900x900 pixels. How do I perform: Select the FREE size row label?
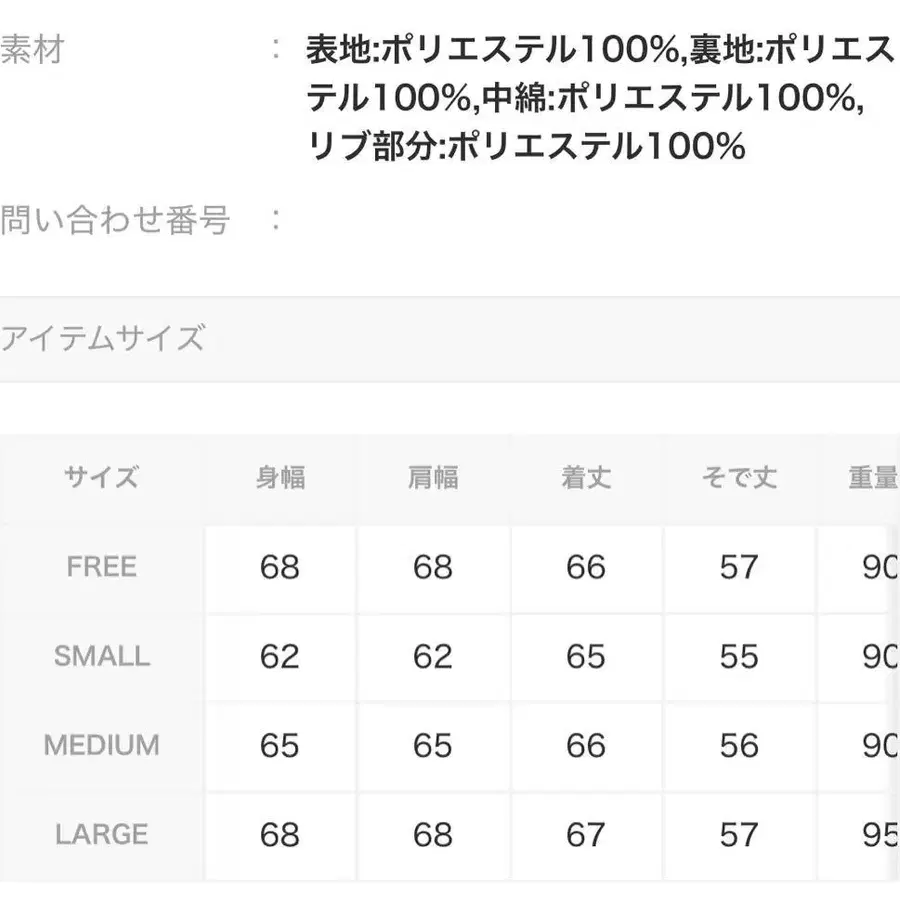click(x=102, y=567)
